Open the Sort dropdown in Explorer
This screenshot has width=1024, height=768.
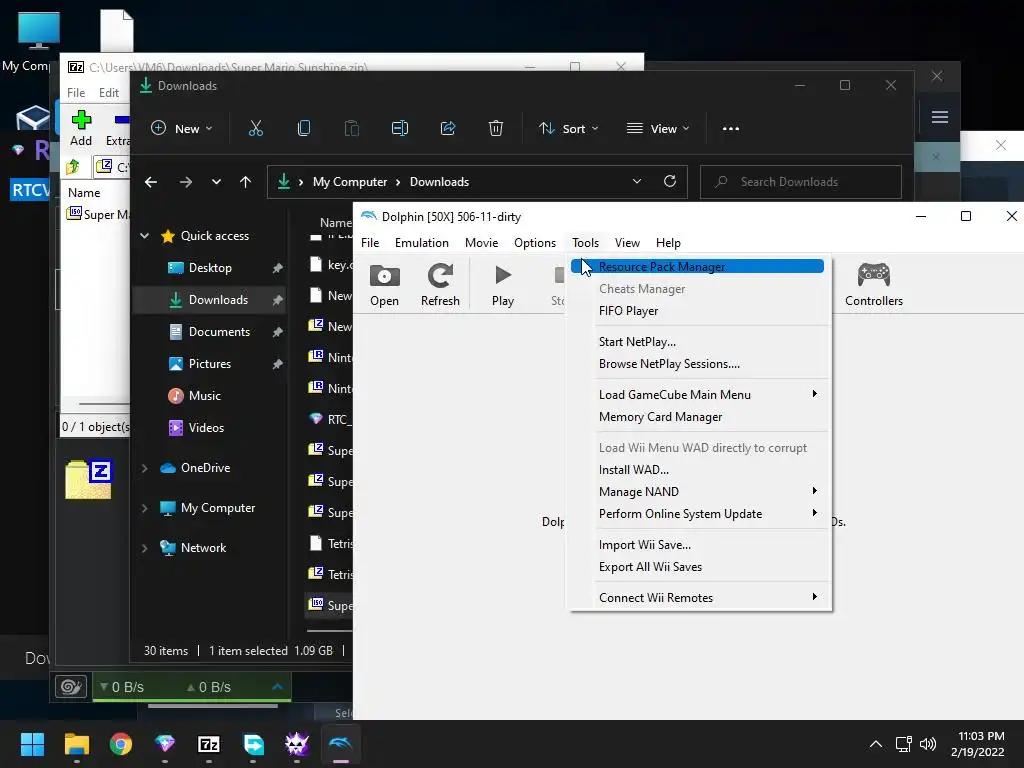(568, 129)
